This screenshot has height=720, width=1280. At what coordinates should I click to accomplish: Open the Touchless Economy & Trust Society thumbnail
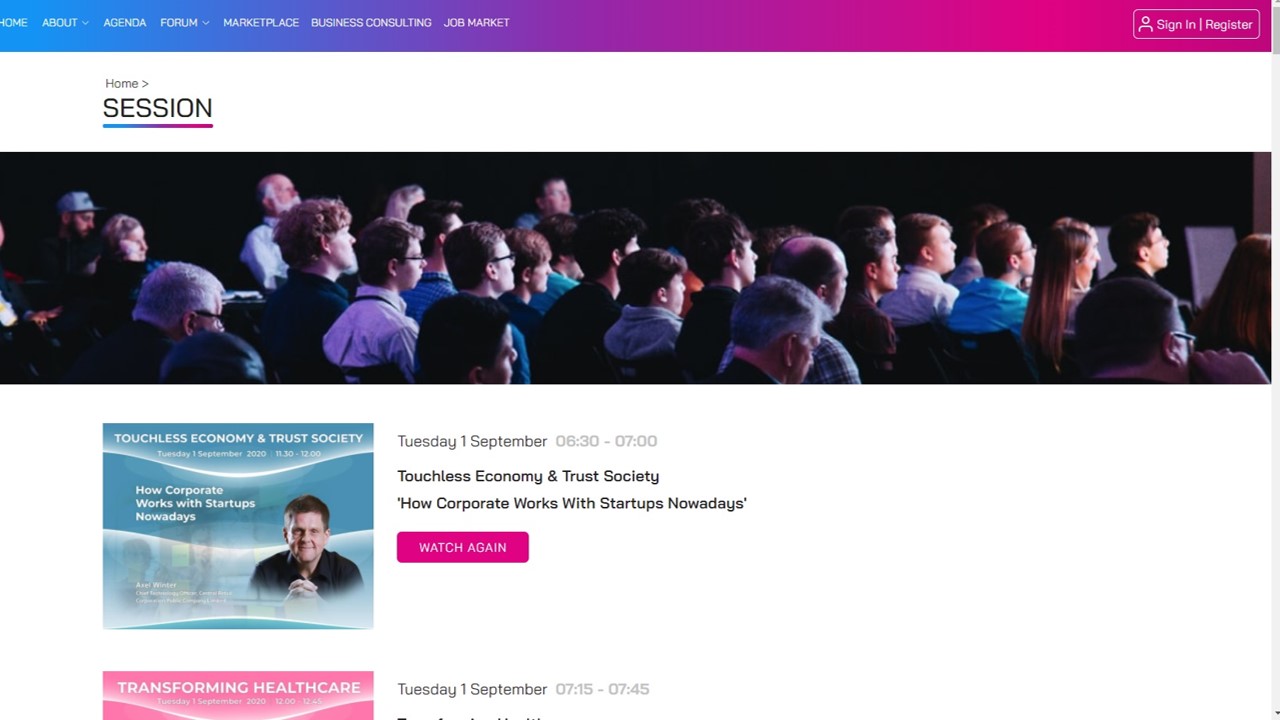(238, 526)
